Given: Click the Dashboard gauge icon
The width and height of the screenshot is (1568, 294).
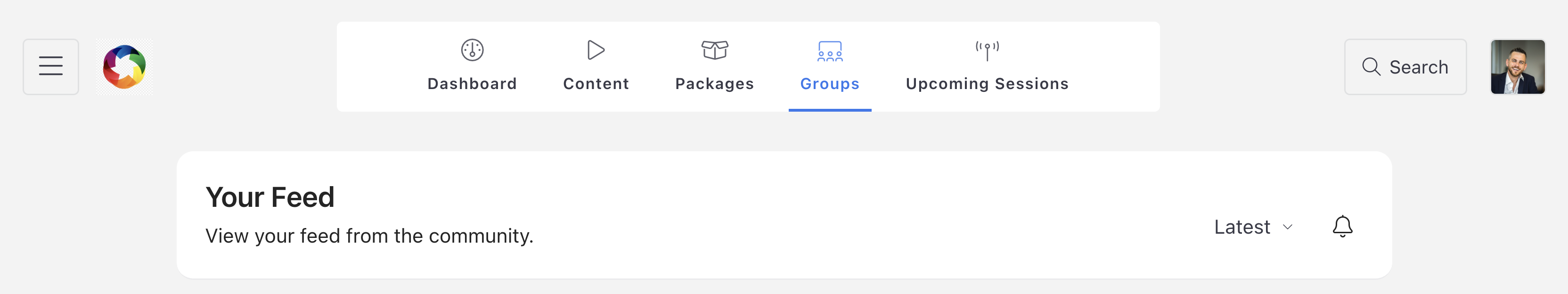Looking at the screenshot, I should [x=472, y=50].
